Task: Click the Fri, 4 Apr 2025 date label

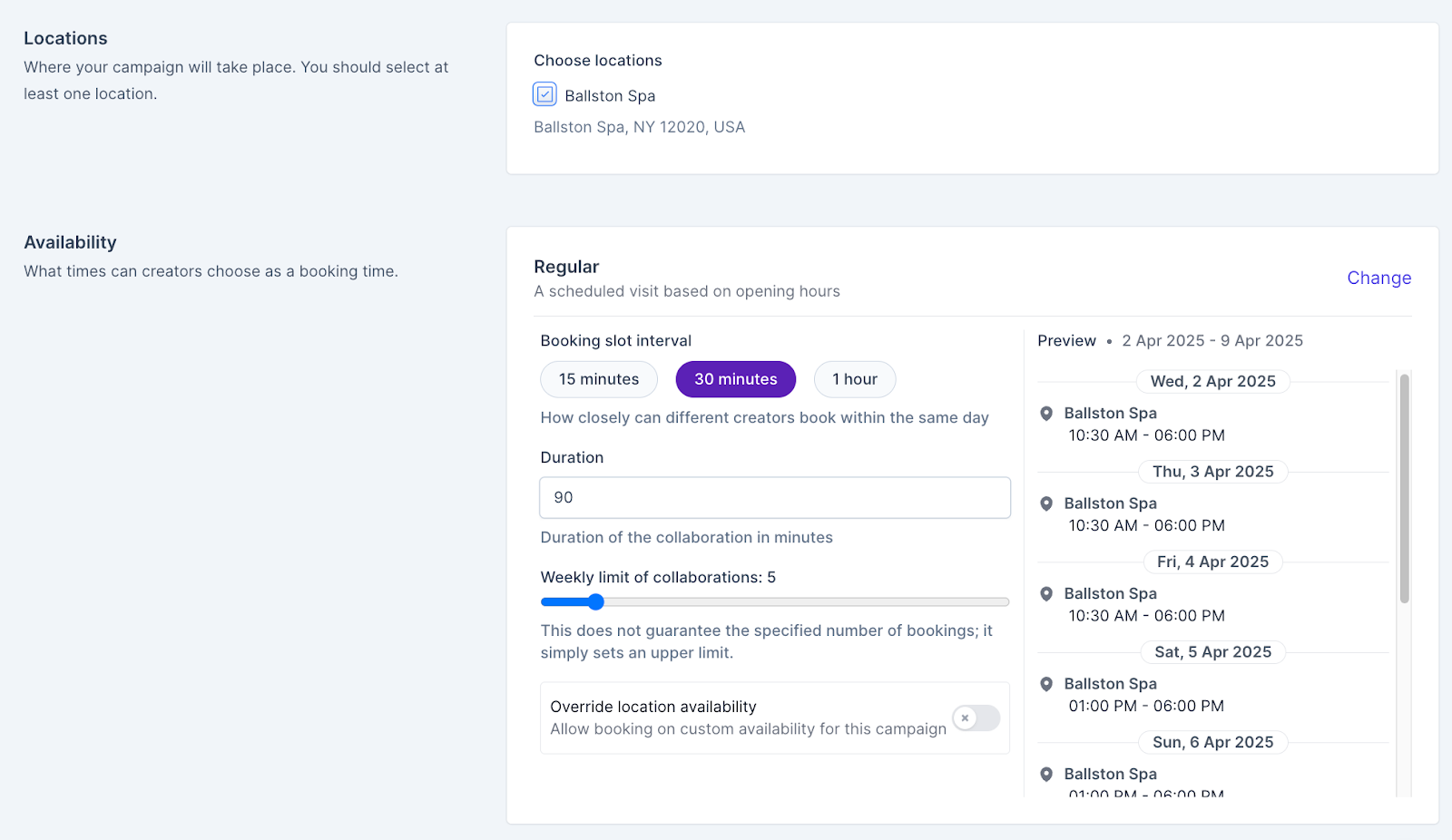Action: click(x=1212, y=562)
